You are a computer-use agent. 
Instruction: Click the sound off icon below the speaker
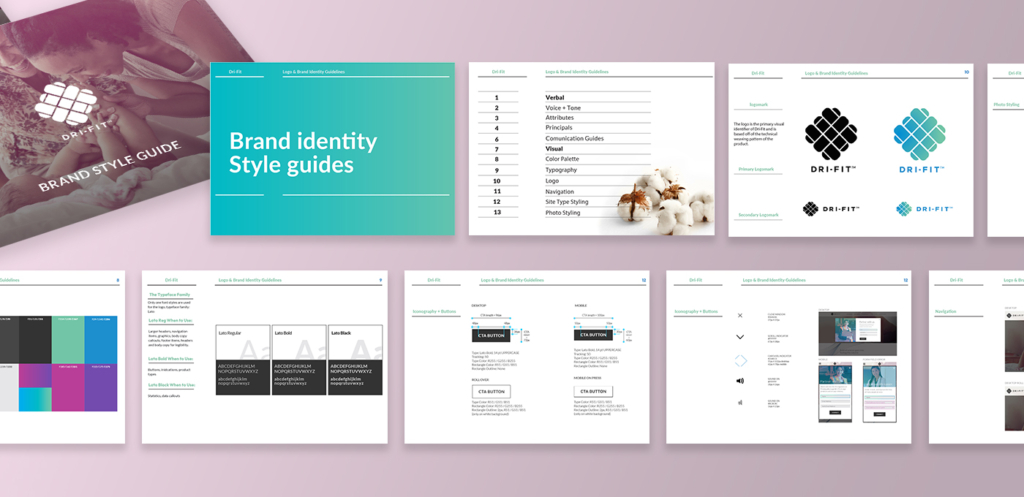pyautogui.click(x=740, y=402)
